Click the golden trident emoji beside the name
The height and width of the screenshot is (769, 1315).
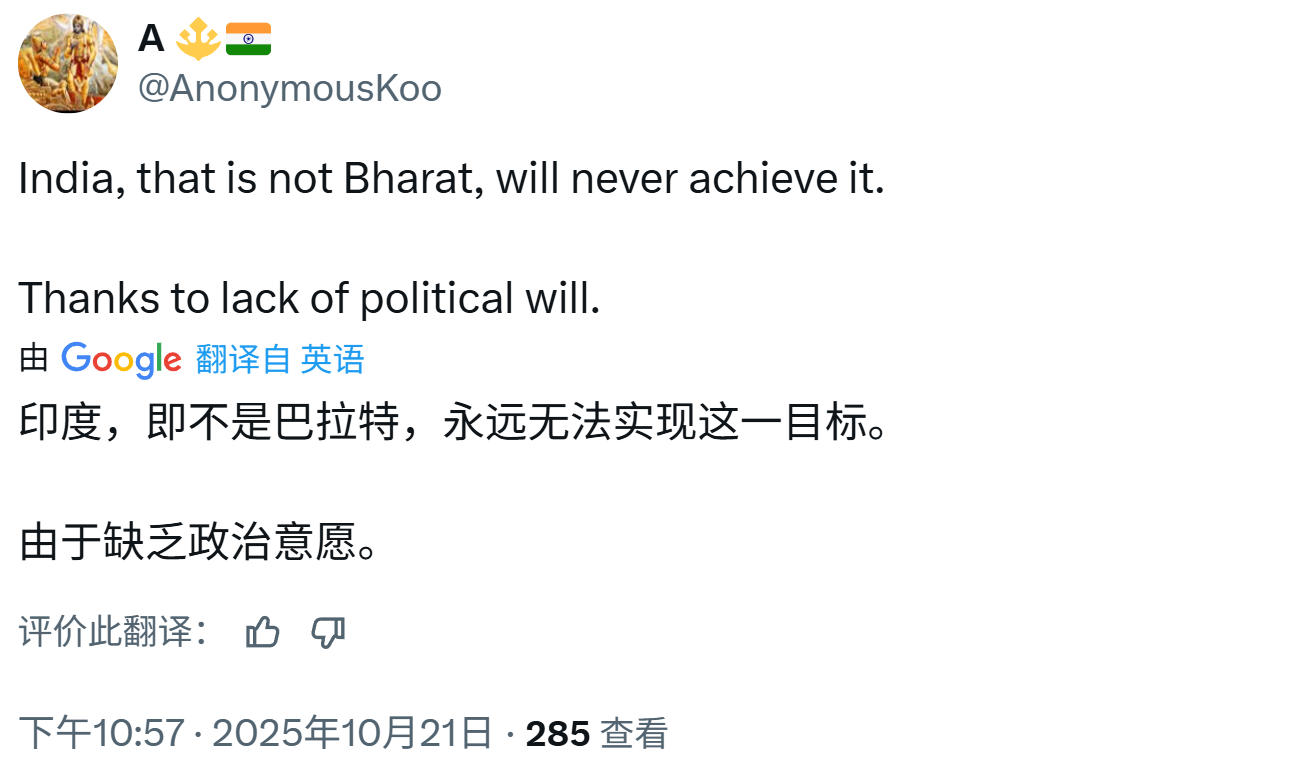[198, 40]
